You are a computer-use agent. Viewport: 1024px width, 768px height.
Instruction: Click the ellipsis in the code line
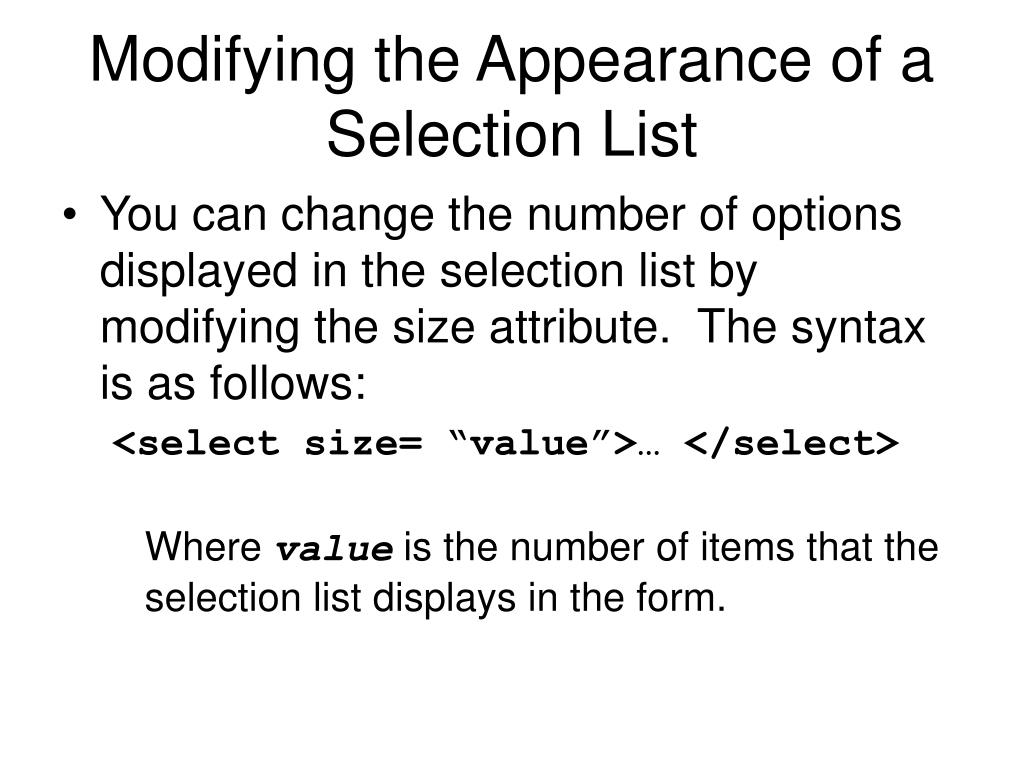649,452
